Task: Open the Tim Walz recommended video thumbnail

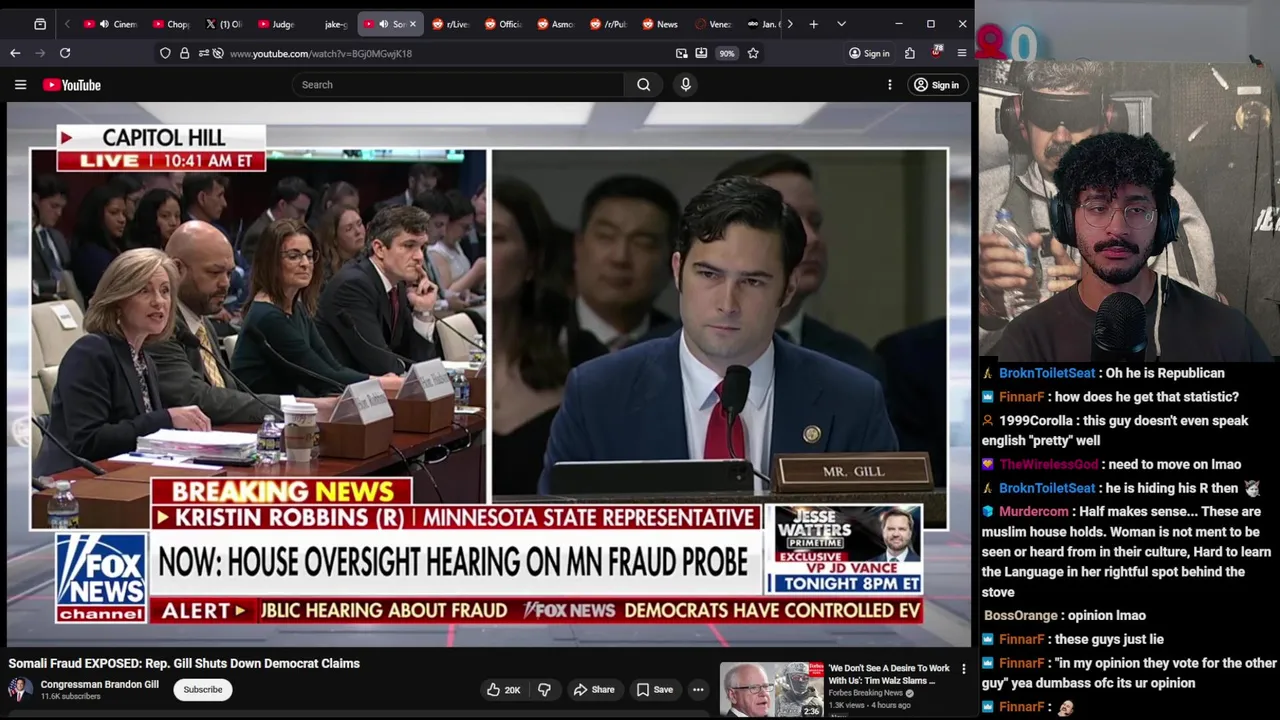Action: pyautogui.click(x=772, y=689)
